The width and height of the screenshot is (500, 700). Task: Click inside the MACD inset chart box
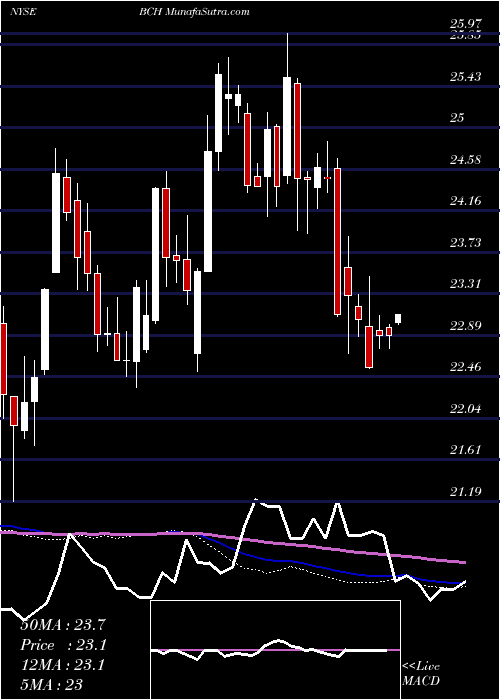tap(275, 650)
